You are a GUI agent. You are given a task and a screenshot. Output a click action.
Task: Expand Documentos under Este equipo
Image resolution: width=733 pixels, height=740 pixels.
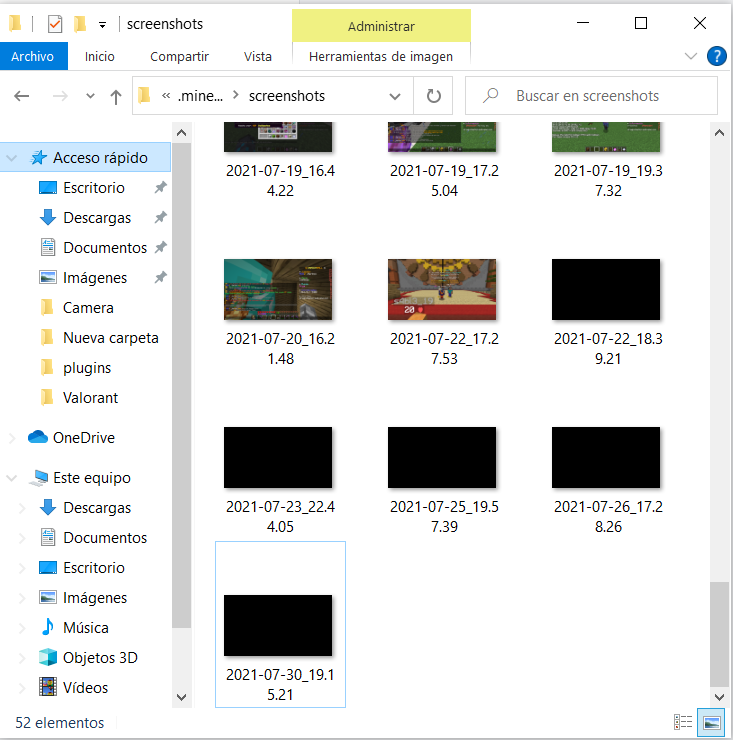tap(22, 538)
